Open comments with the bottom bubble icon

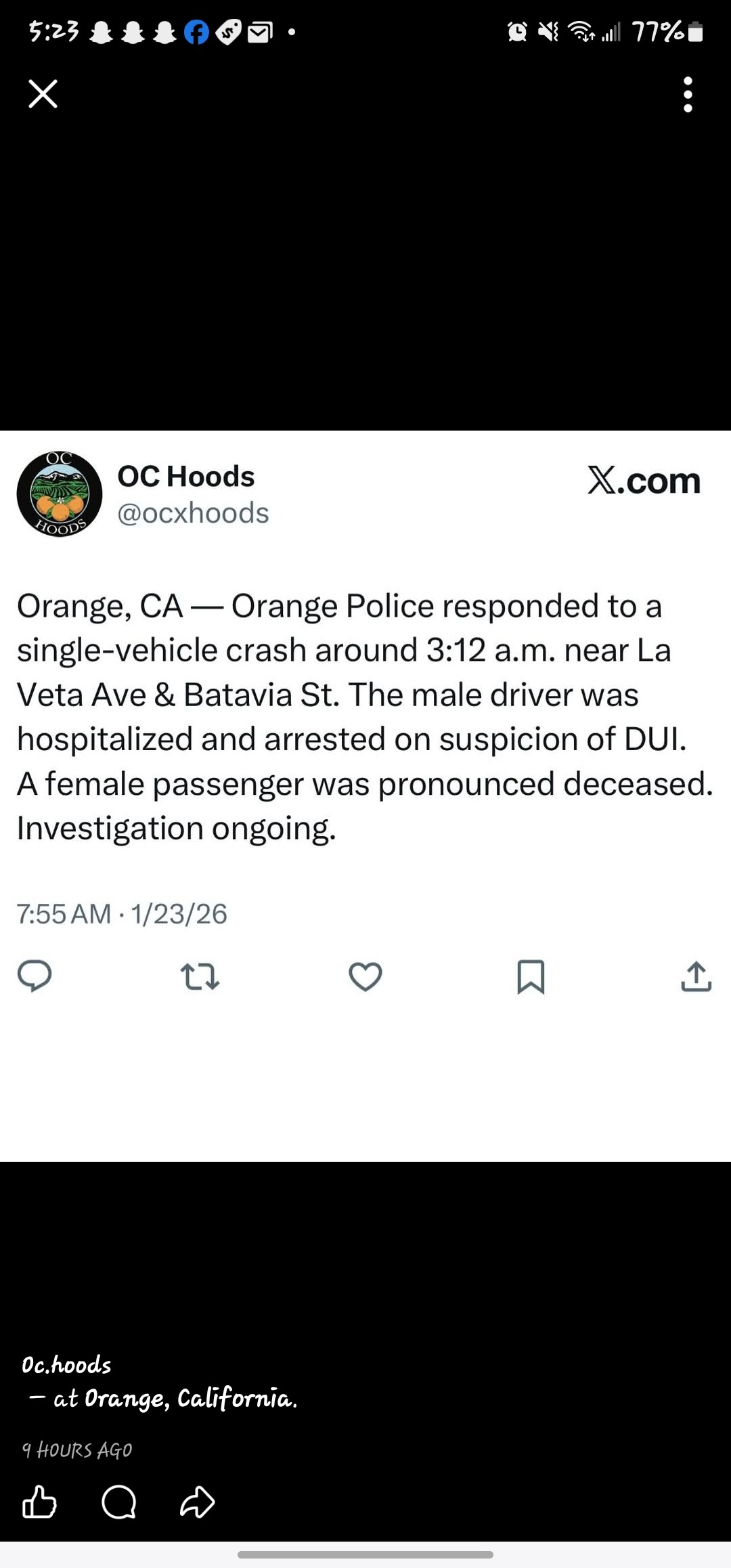click(118, 1502)
